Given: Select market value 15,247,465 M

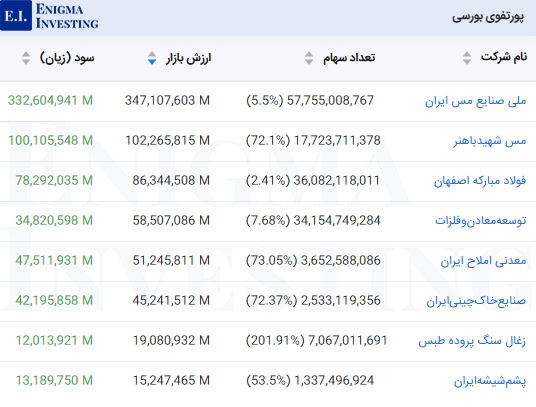Looking at the screenshot, I should [171, 380].
